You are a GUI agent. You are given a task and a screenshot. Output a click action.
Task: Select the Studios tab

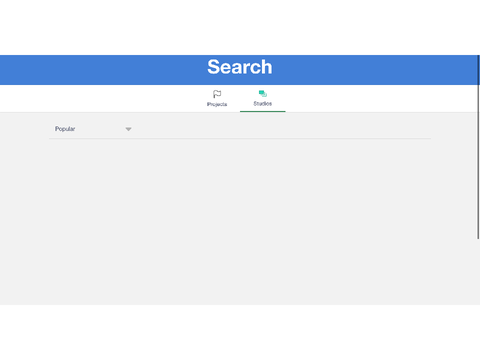[263, 98]
